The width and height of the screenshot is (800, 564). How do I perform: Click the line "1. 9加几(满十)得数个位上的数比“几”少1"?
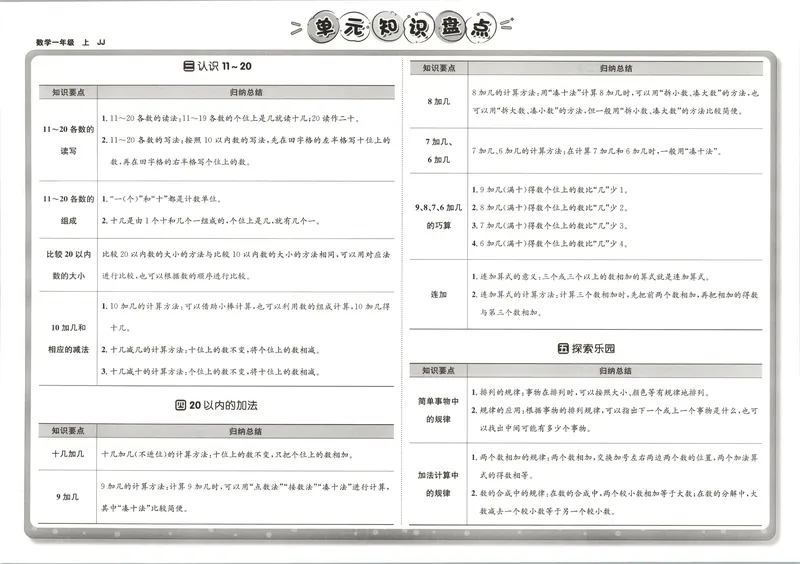[x=550, y=190]
